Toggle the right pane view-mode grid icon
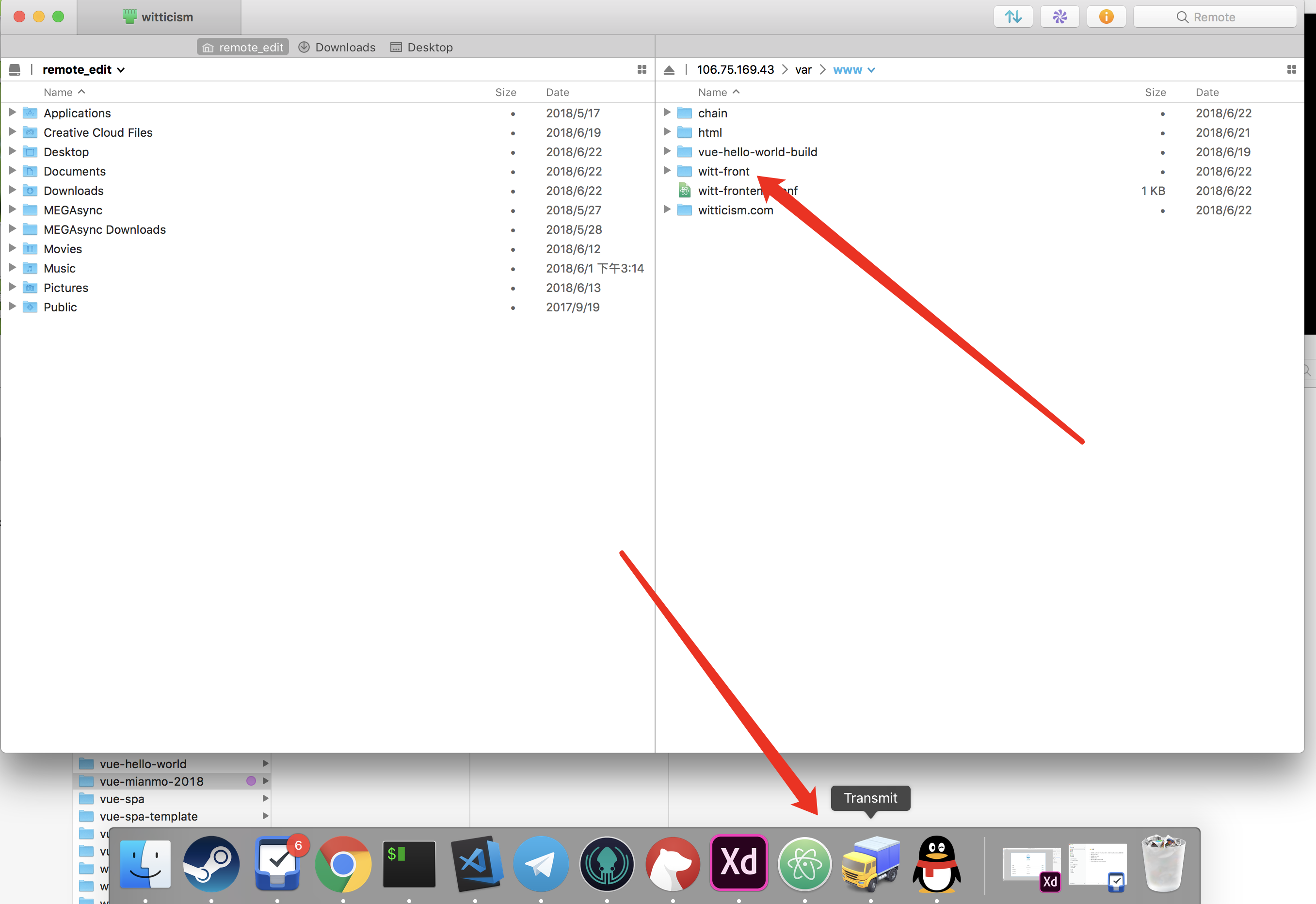1316x904 pixels. coord(1291,70)
